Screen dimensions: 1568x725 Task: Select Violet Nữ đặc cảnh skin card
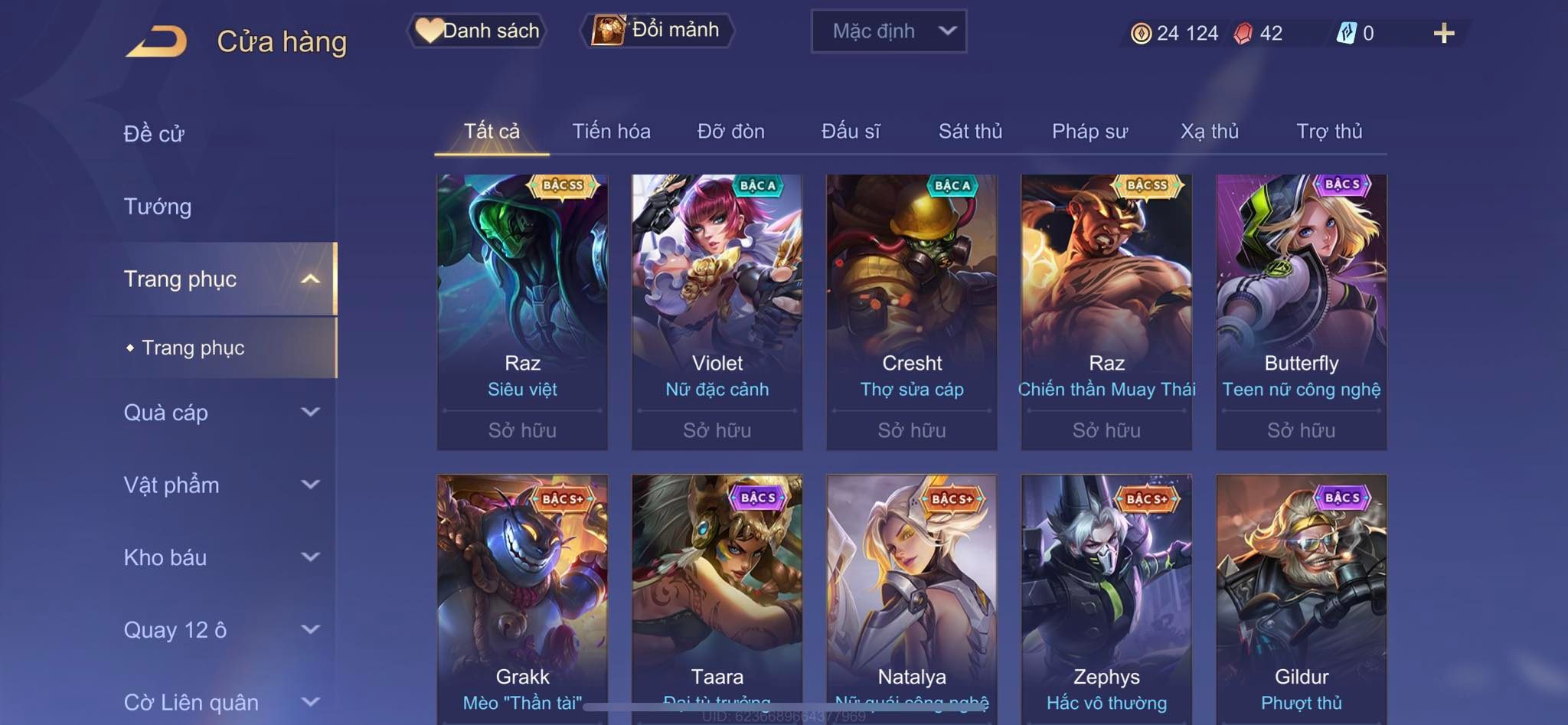[717, 312]
